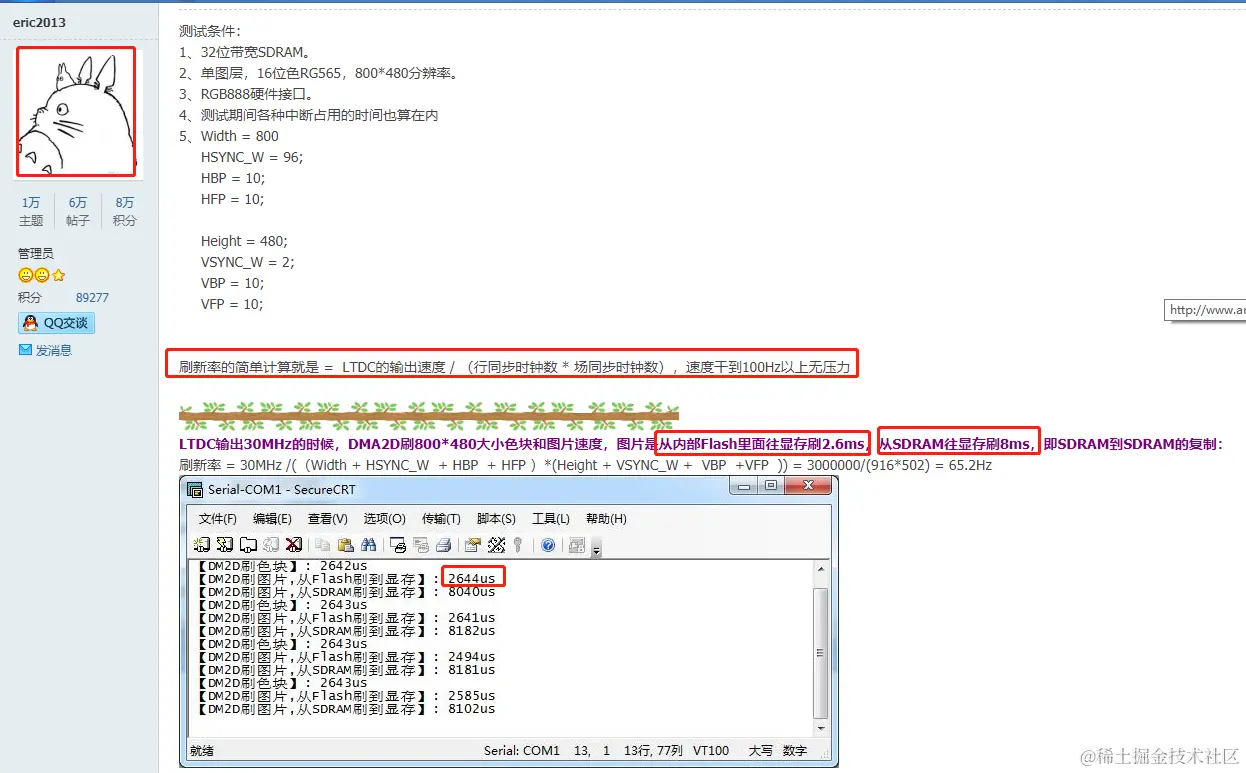Click status bar text 'Serial: COM1'
Image resolution: width=1246 pixels, height=773 pixels.
[522, 751]
